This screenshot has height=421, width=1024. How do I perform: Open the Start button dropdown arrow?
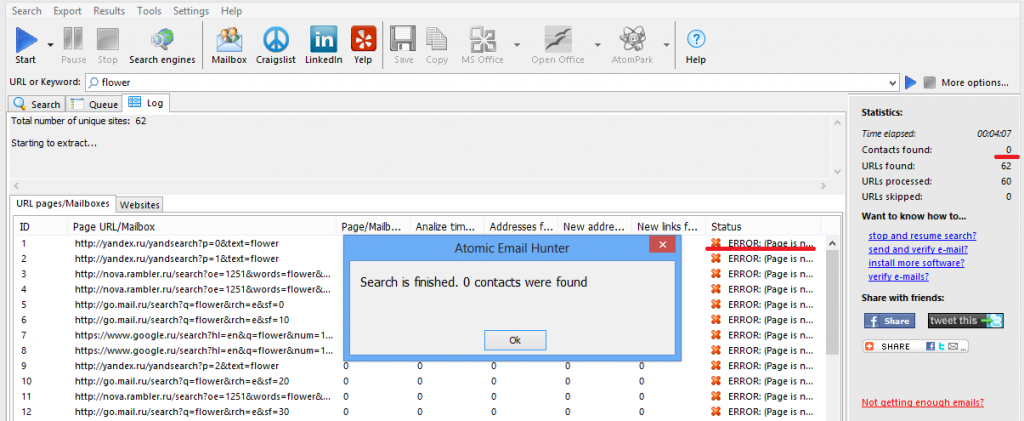point(50,45)
